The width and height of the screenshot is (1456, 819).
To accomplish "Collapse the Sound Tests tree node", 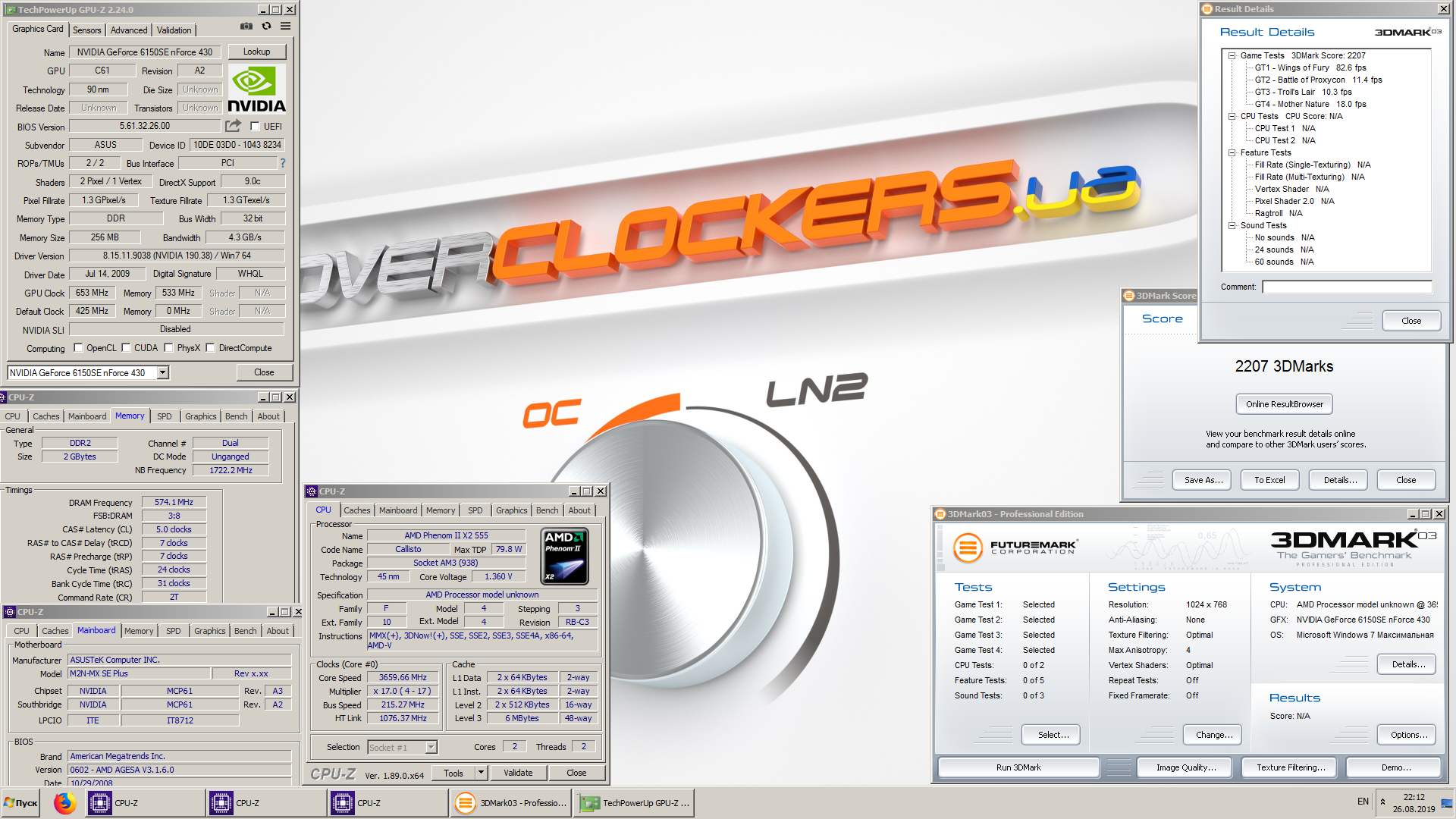I will pos(1232,225).
